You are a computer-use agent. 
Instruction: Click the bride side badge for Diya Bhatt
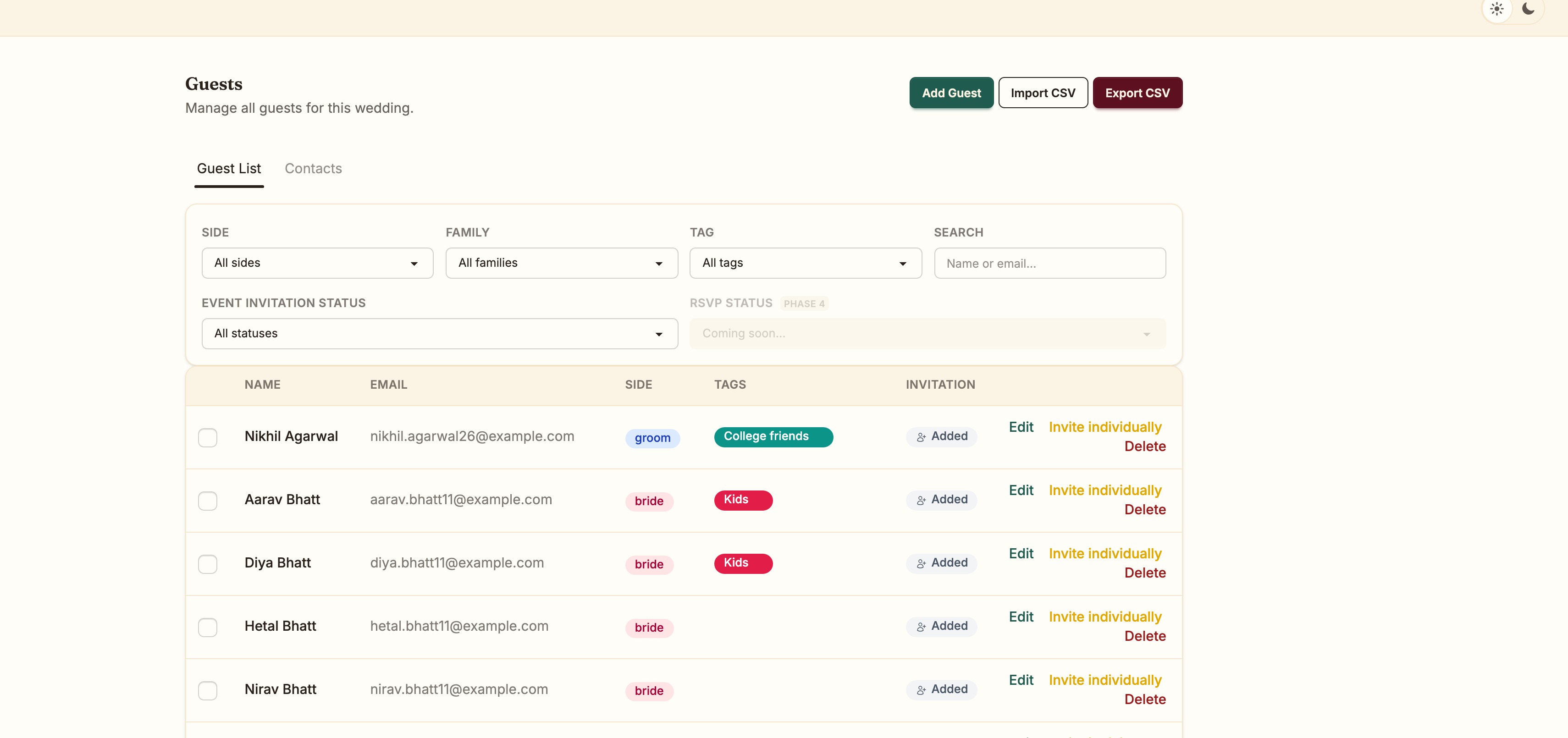(649, 565)
